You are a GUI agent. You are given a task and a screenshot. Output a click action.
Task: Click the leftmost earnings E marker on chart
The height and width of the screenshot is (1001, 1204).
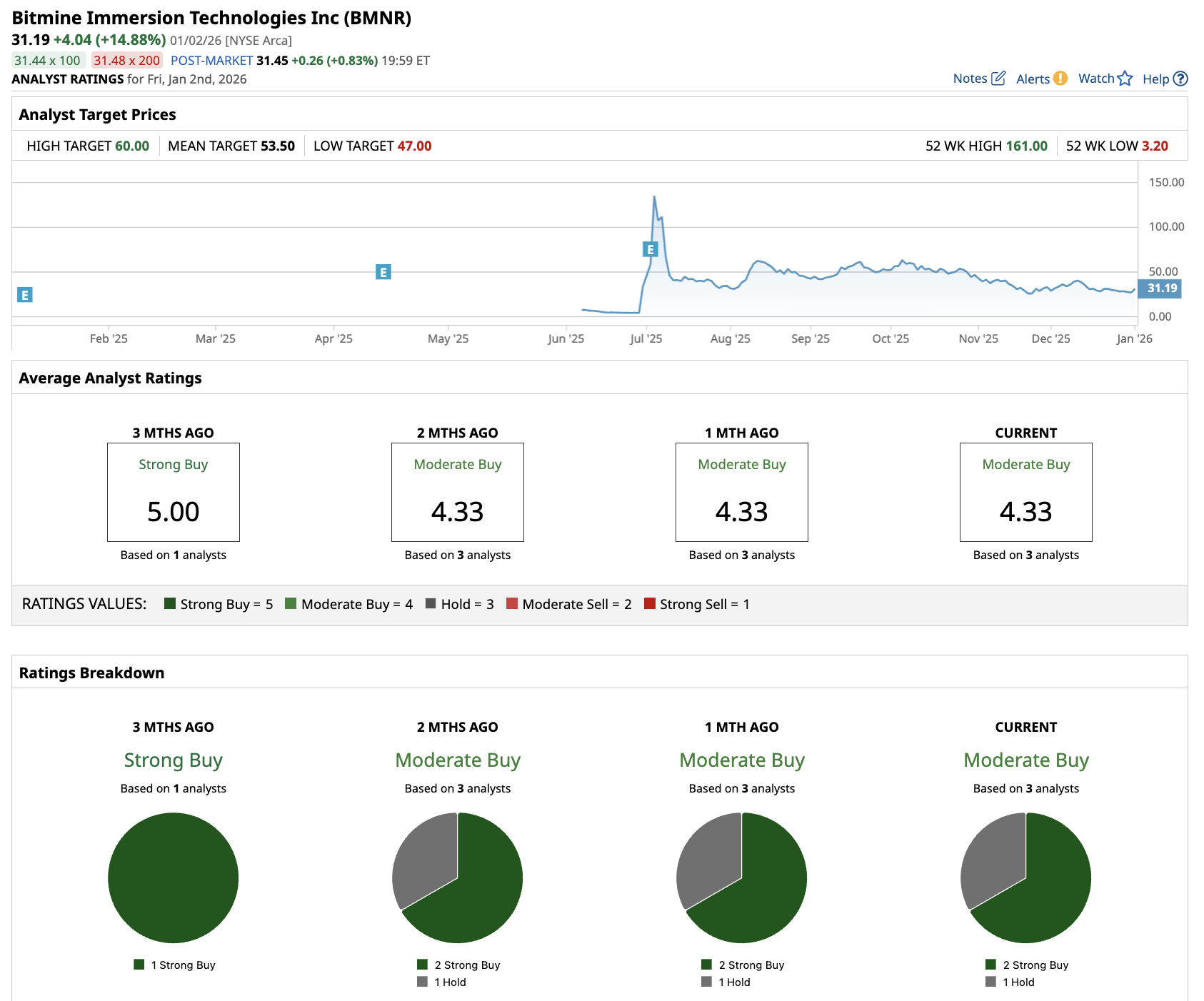tap(25, 295)
